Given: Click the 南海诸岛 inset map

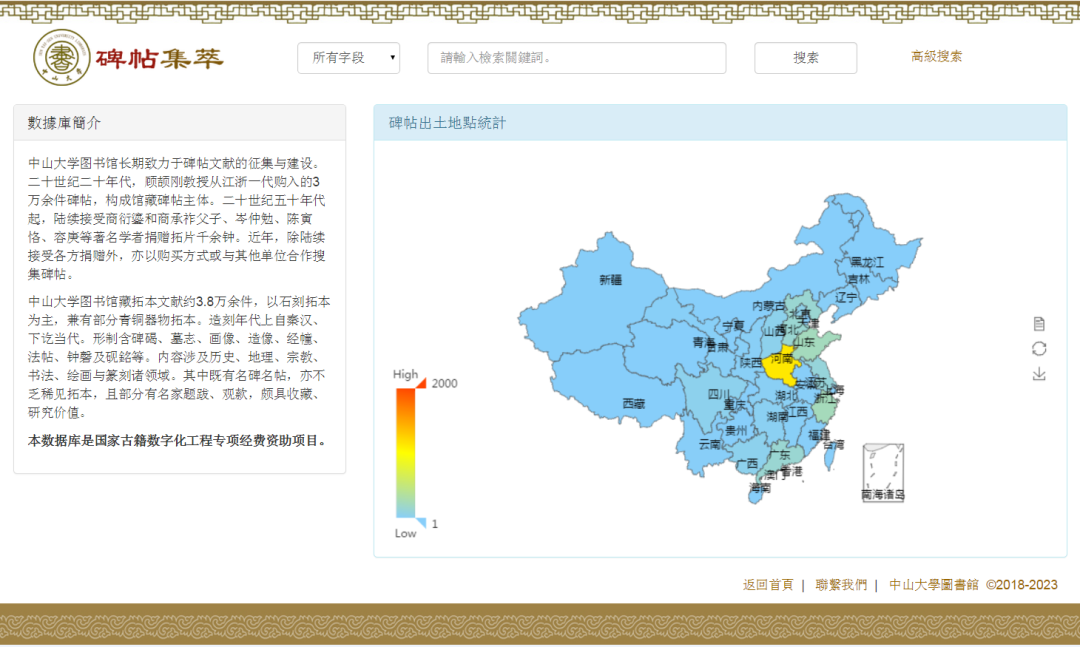Looking at the screenshot, I should [883, 472].
